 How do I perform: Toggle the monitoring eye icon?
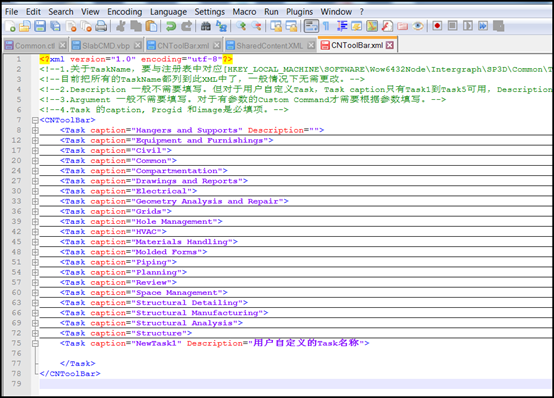[418, 26]
